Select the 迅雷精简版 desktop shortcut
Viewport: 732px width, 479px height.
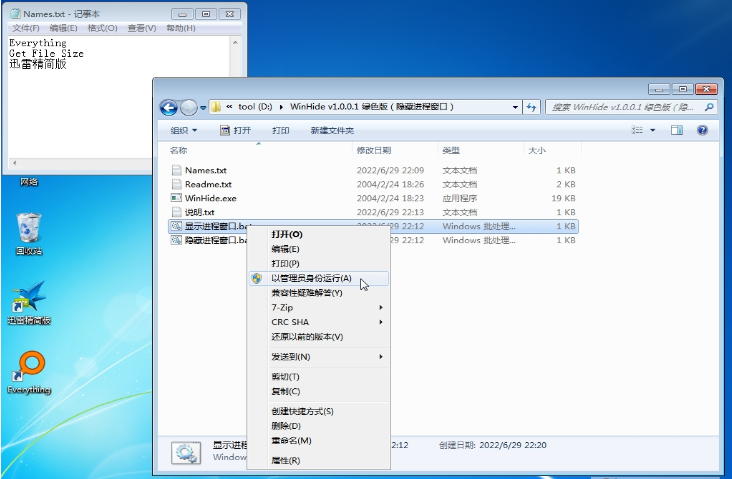(x=29, y=303)
